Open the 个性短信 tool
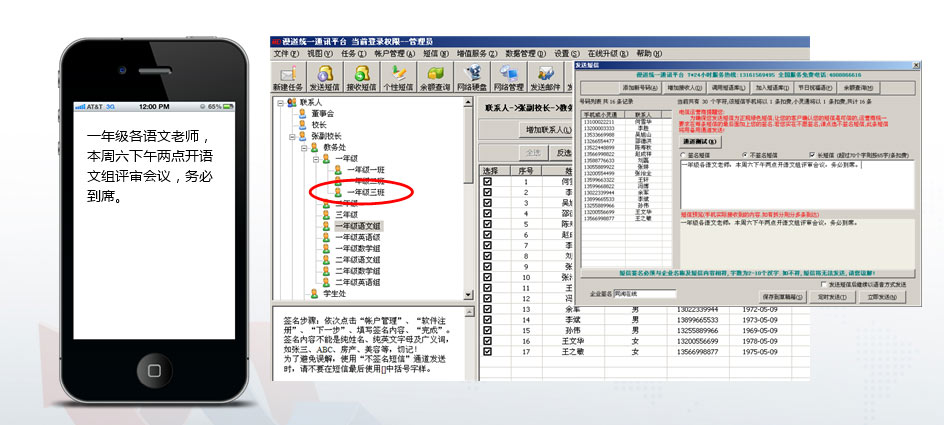944x425 pixels. 399,78
